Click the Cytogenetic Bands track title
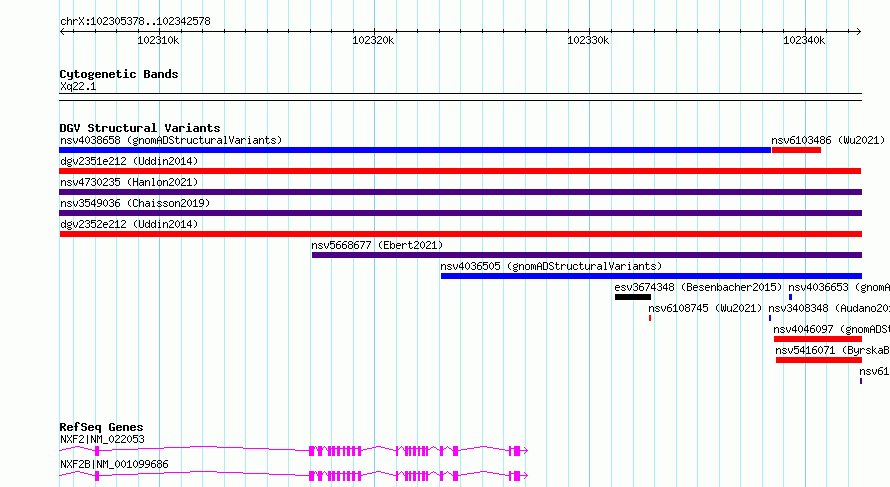Viewport: 890px width, 487px height. pyautogui.click(x=119, y=74)
